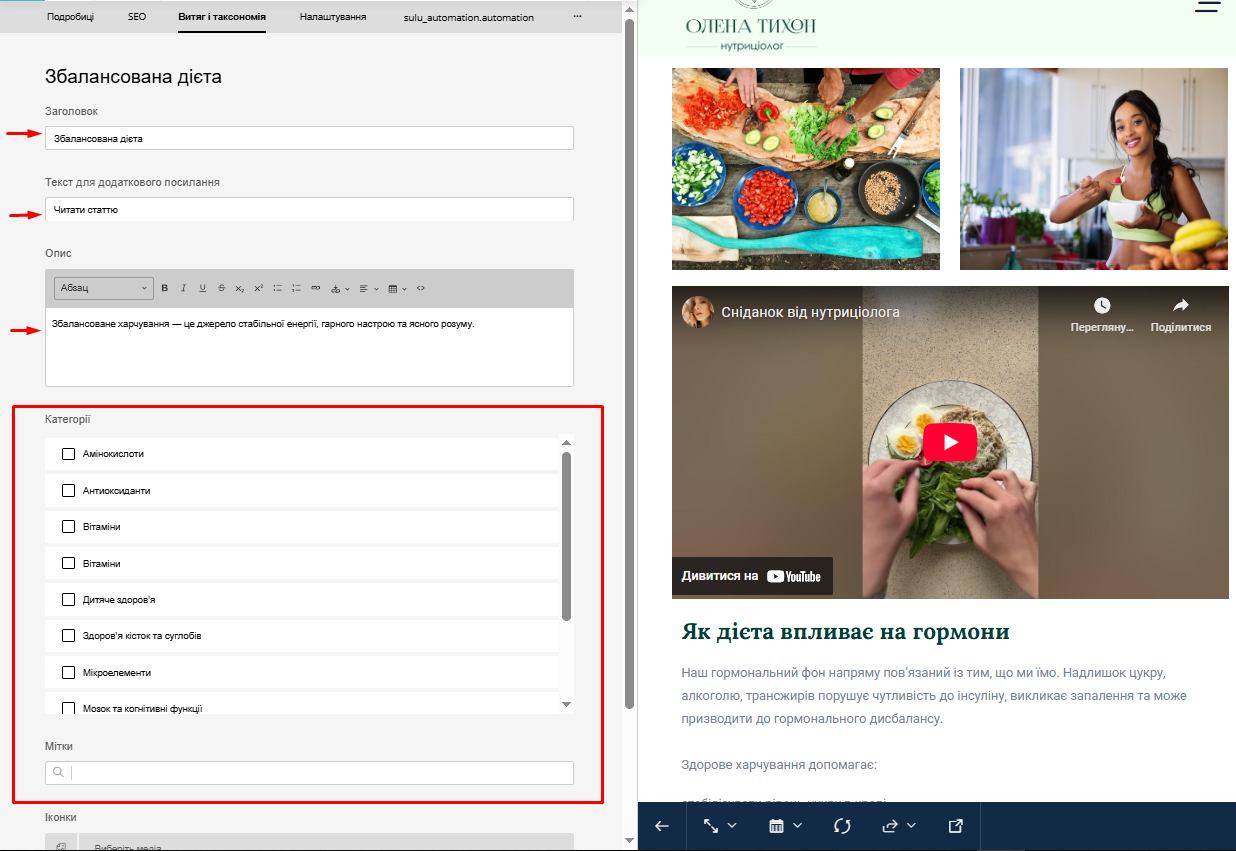Play the Сніданок від нутриціолога video
The width and height of the screenshot is (1236, 851).
tap(949, 442)
